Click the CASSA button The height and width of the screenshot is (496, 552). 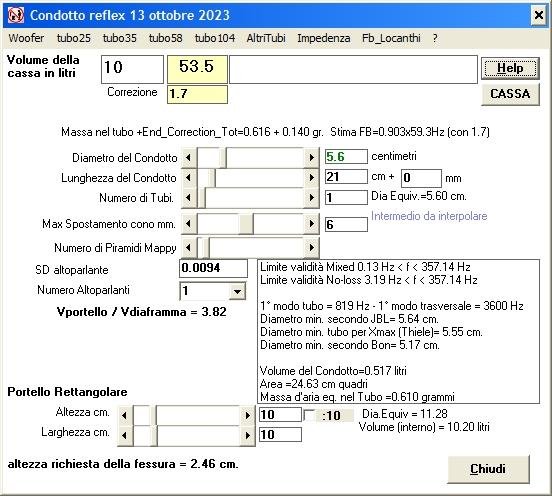(510, 94)
